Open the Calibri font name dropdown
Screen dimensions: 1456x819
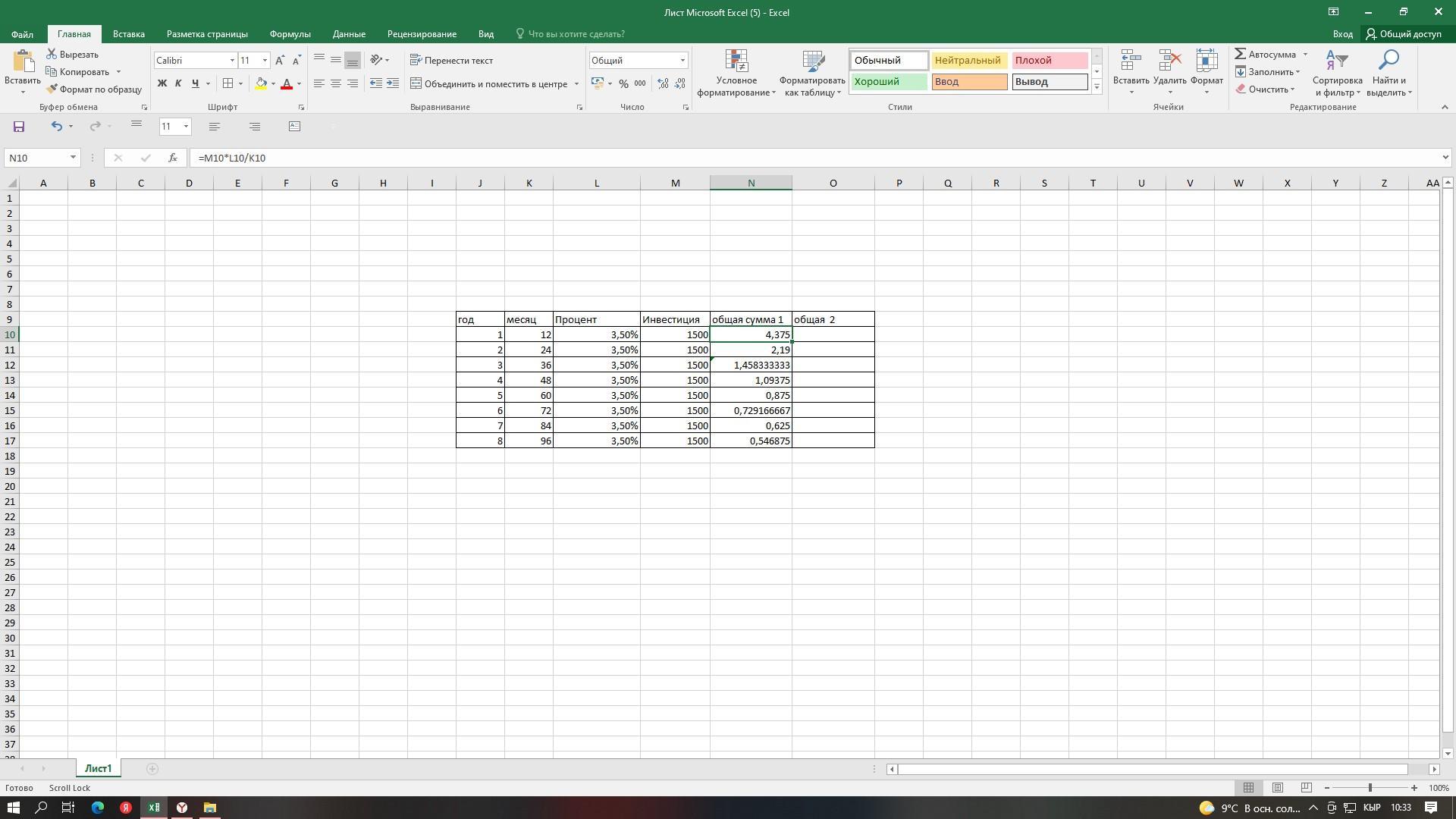(x=232, y=61)
